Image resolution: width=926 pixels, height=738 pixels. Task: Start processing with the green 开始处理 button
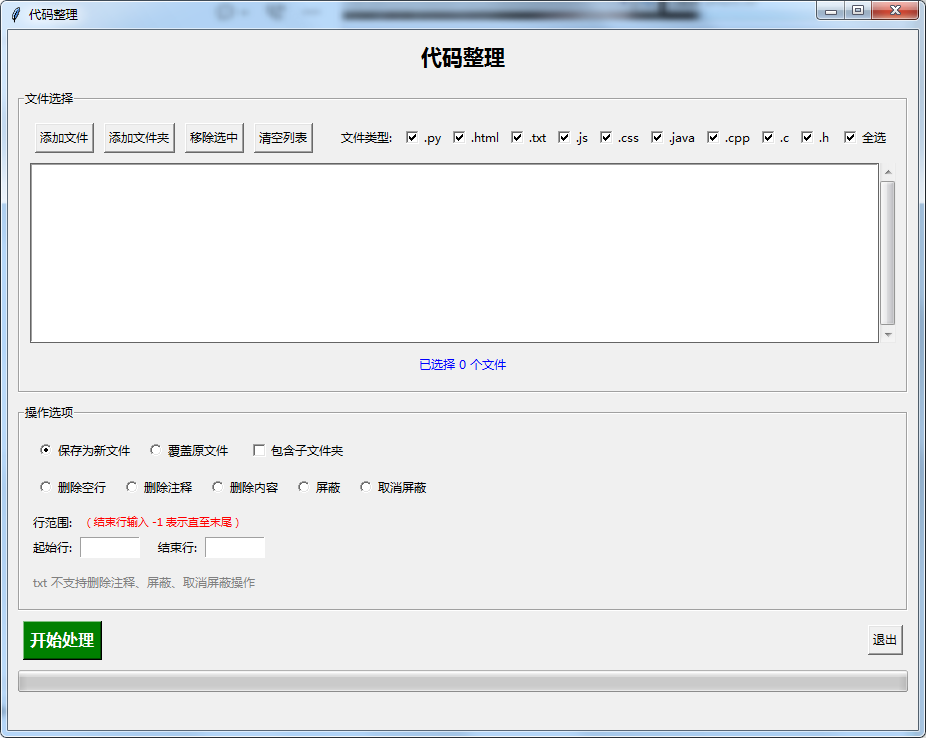(x=62, y=641)
